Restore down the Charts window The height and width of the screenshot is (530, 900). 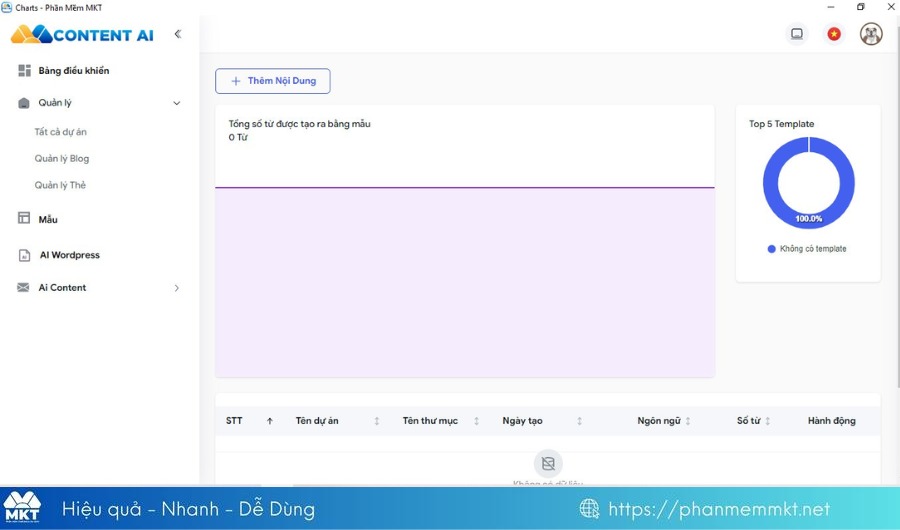[860, 7]
